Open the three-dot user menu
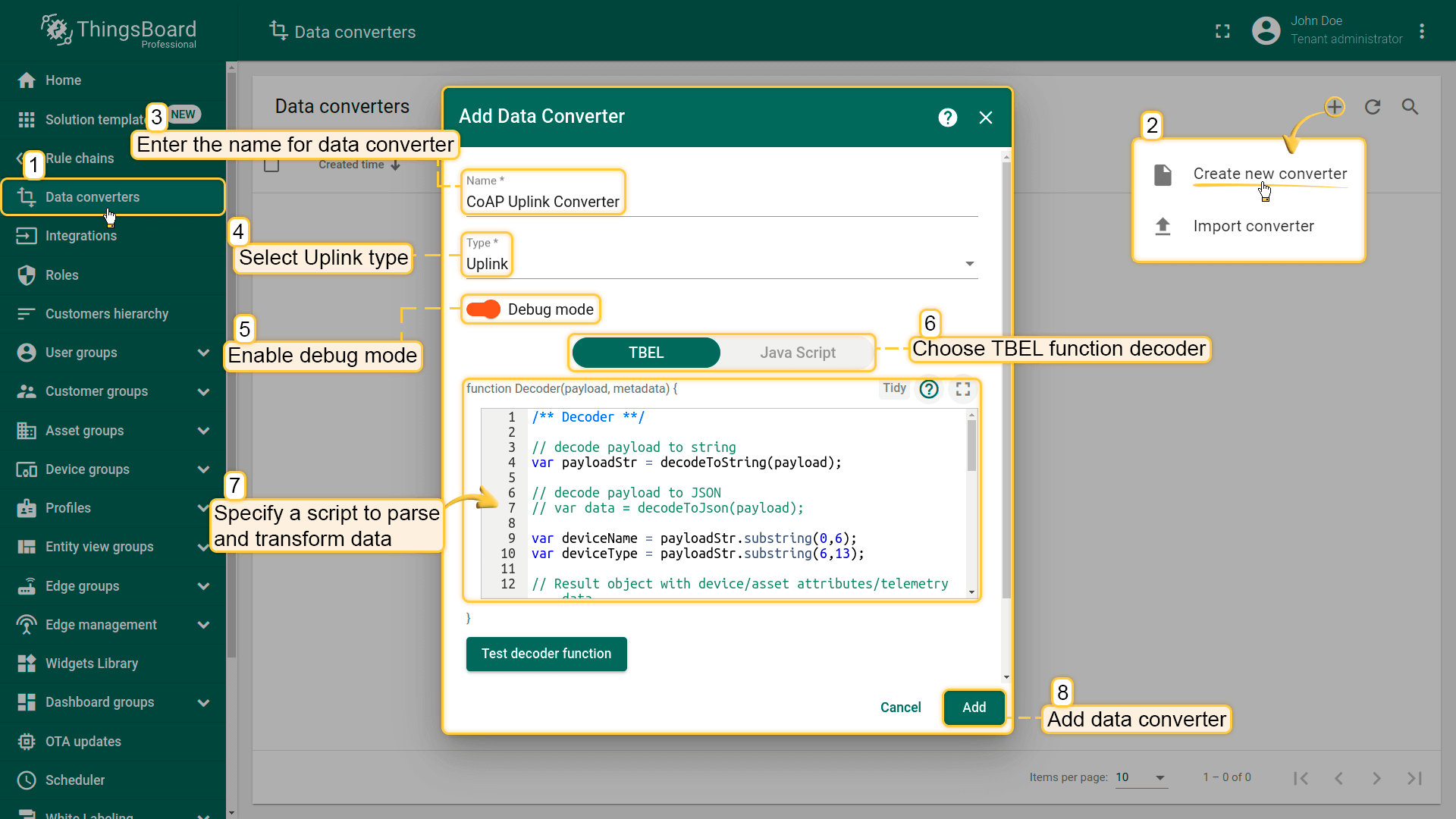Viewport: 1456px width, 819px height. (1422, 31)
